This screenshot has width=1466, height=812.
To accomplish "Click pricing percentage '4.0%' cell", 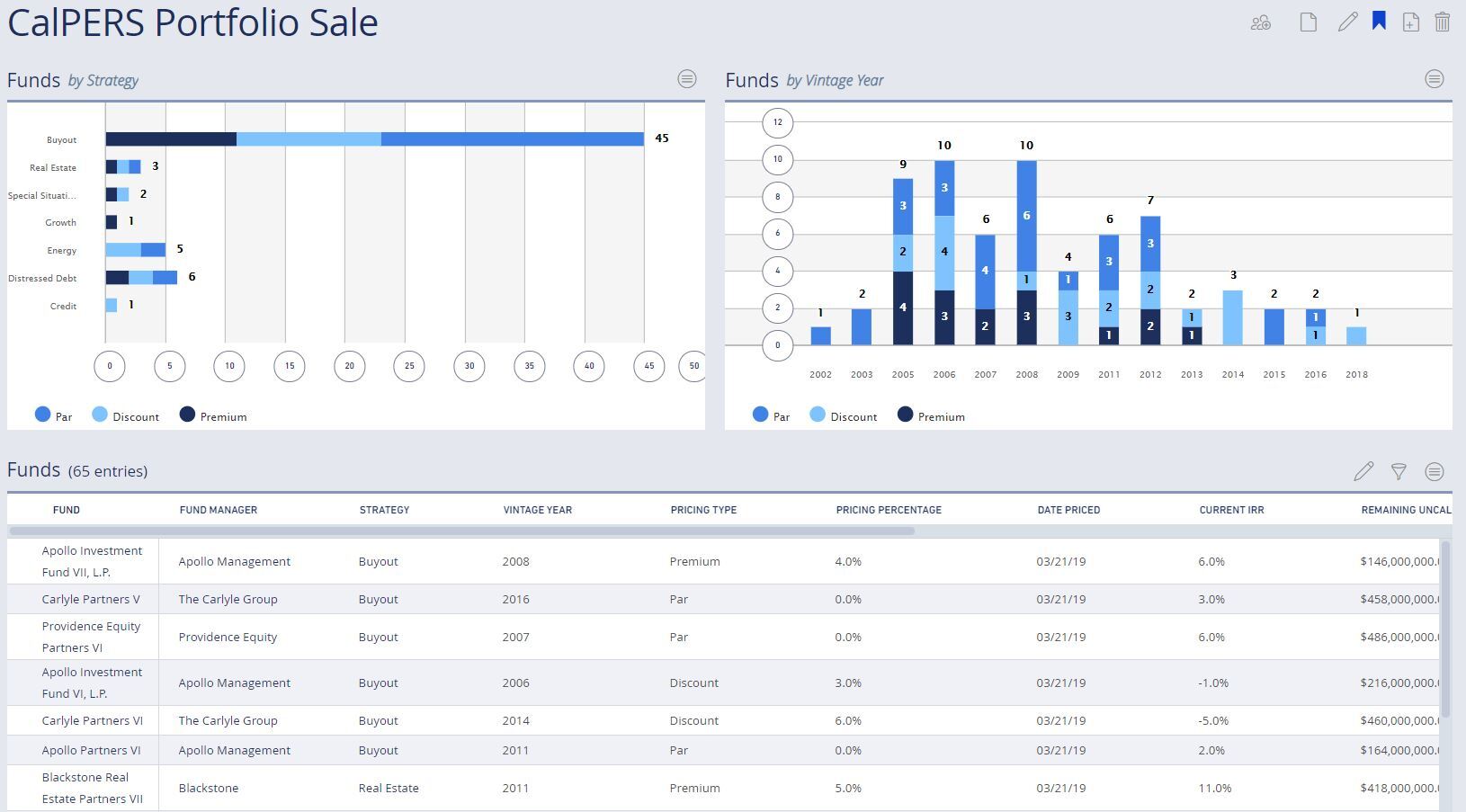I will pyautogui.click(x=848, y=561).
